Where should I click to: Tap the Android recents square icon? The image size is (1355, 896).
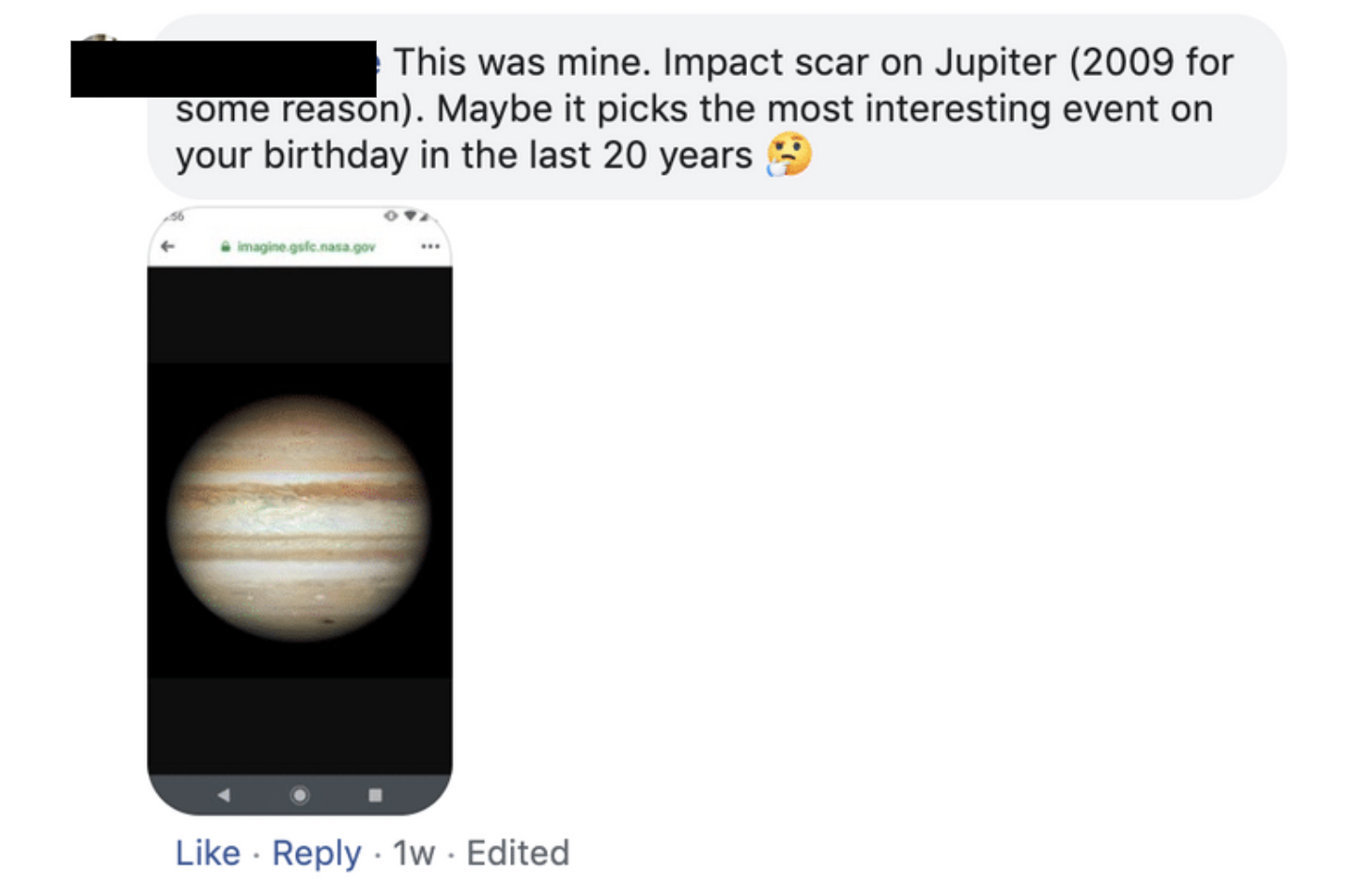(375, 795)
